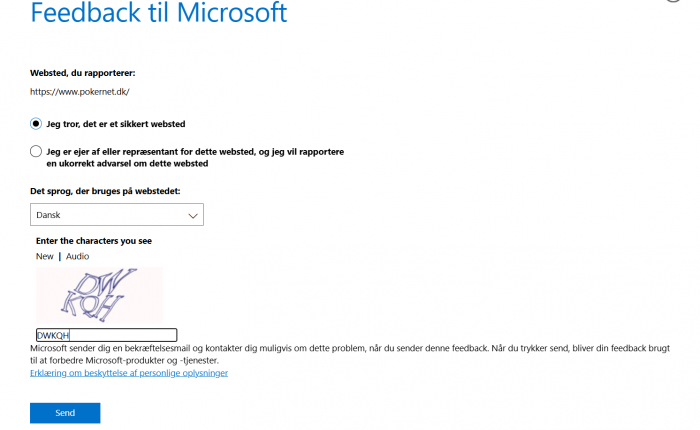This screenshot has width=700, height=430.
Task: Click the reported URL https://www.pokernet.dk/
Action: [80, 92]
